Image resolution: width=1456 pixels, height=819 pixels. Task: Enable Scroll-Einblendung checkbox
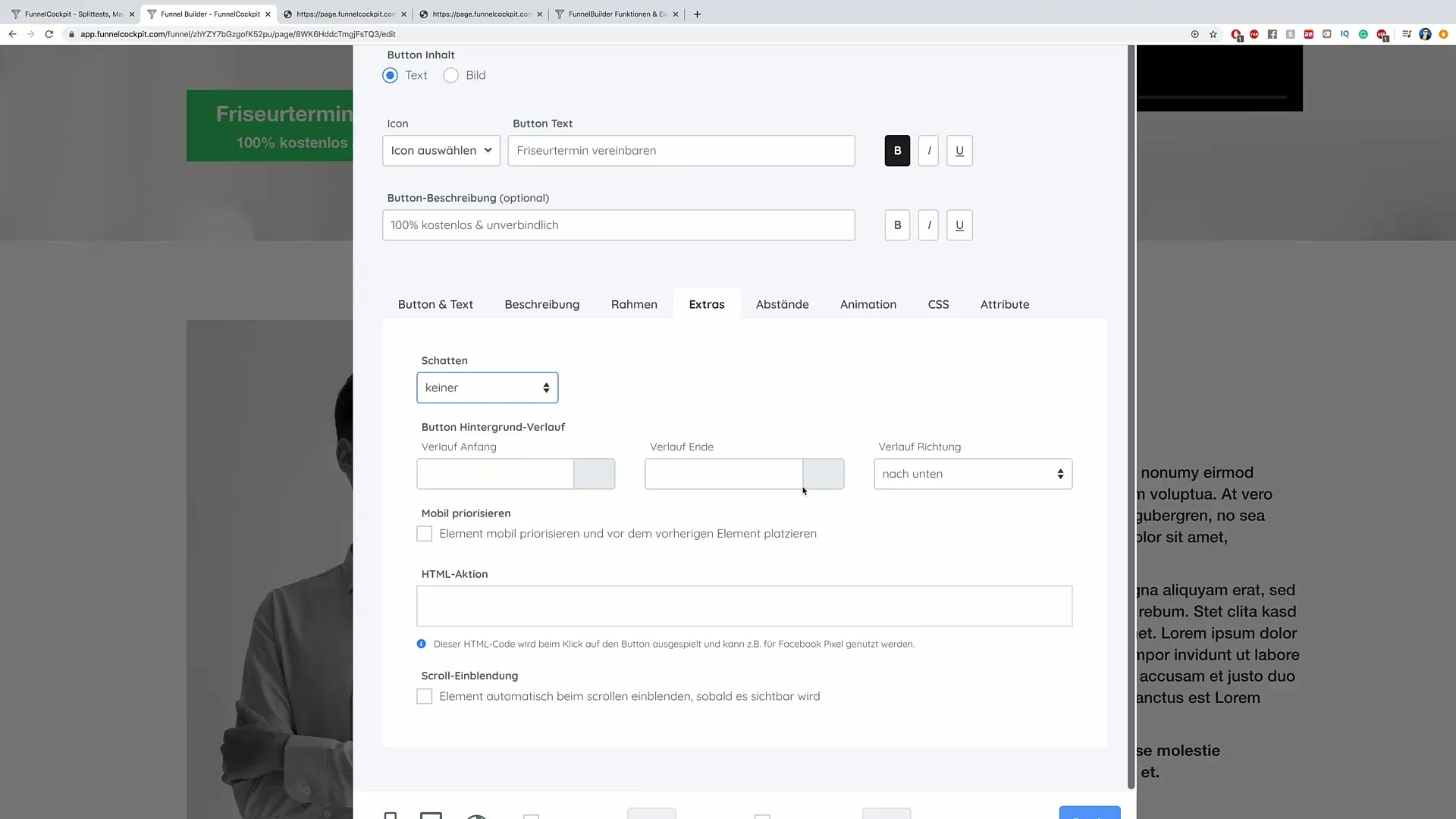[424, 695]
